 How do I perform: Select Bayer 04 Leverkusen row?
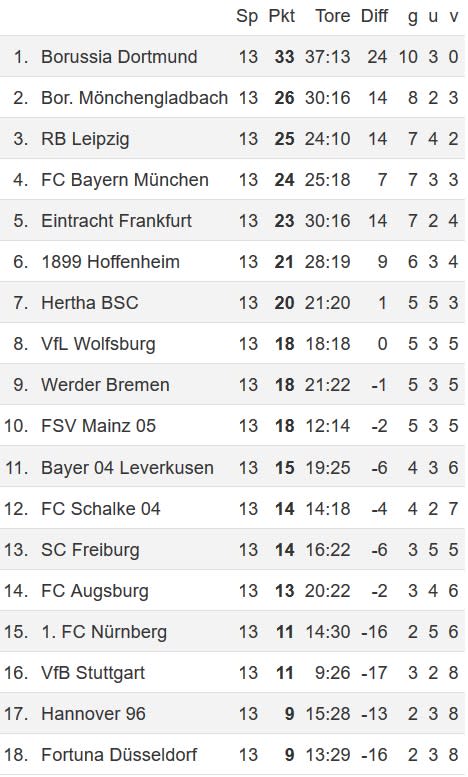232,467
